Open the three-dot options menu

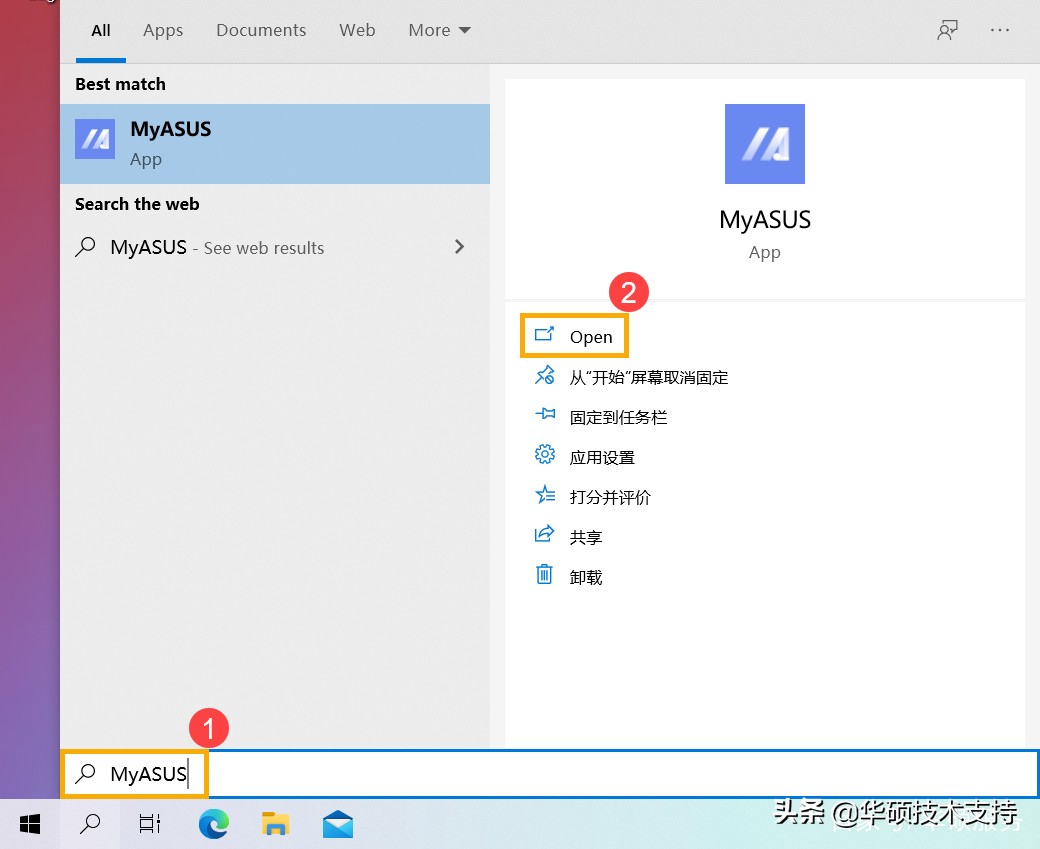coord(1000,30)
